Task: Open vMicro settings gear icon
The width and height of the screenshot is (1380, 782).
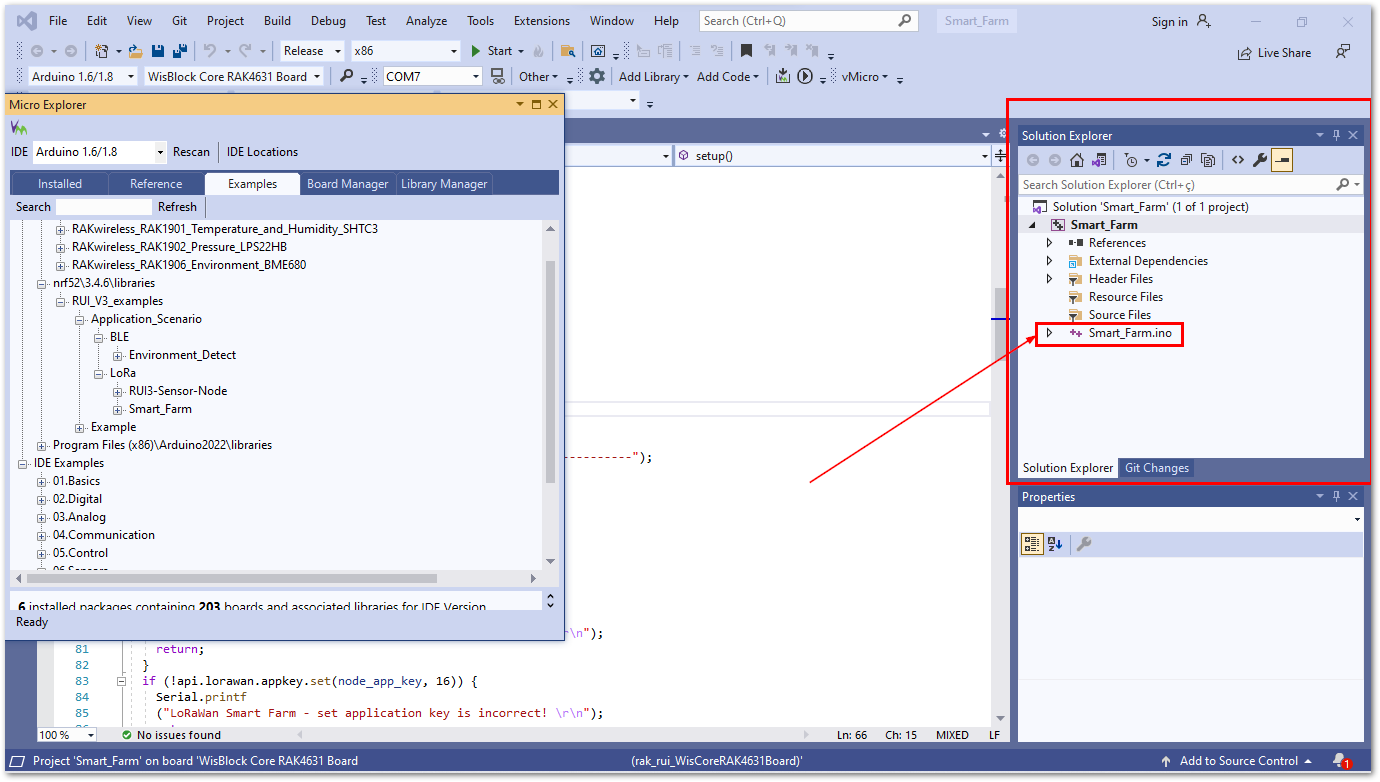Action: pyautogui.click(x=597, y=76)
